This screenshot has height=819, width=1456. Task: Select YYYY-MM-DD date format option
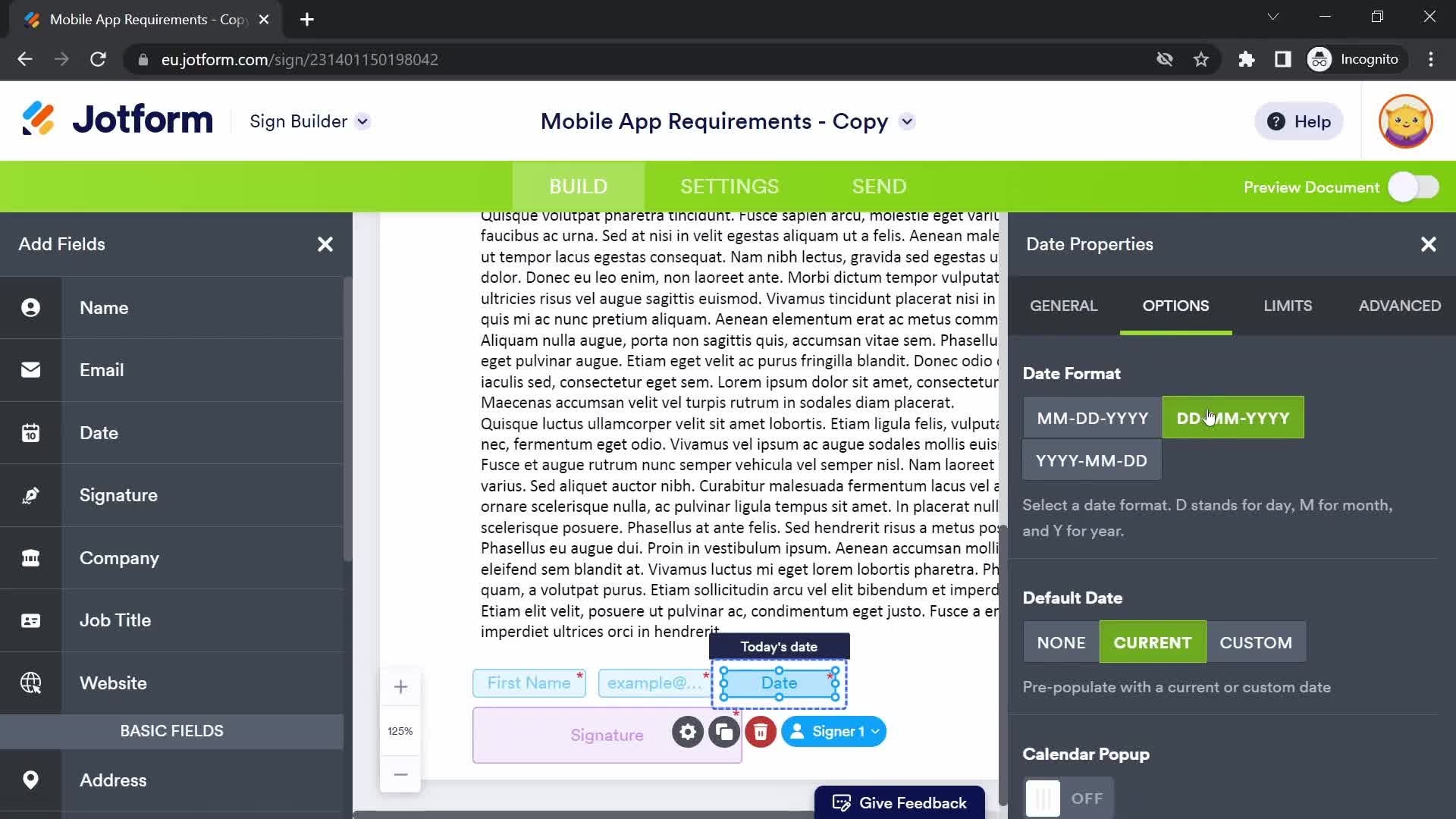point(1093,460)
